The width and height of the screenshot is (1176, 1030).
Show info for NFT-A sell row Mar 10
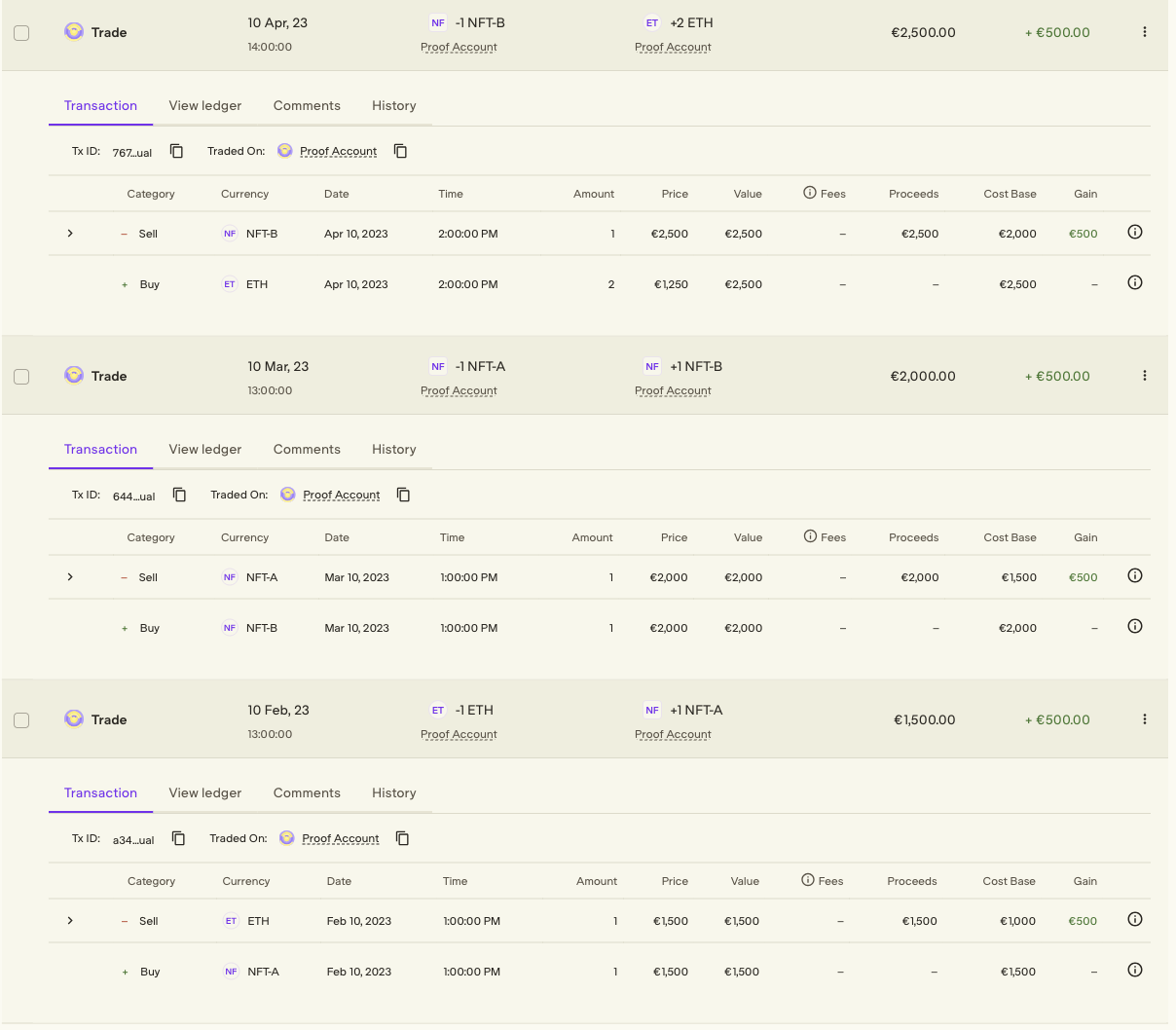[x=1135, y=575]
